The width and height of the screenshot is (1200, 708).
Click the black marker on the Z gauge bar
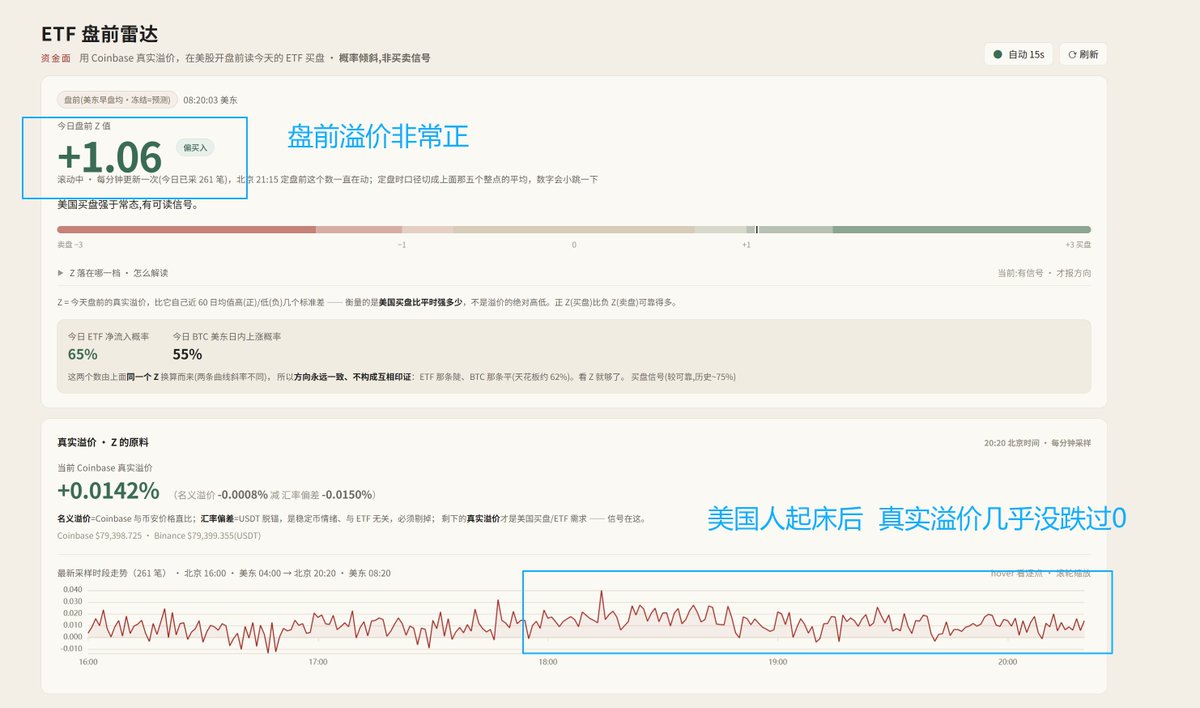tap(757, 230)
